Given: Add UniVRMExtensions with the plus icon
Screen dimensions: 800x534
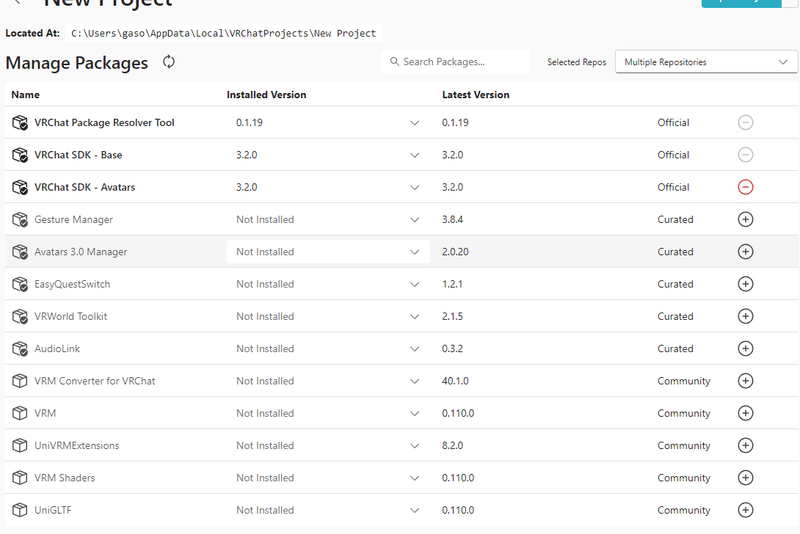Looking at the screenshot, I should point(745,445).
